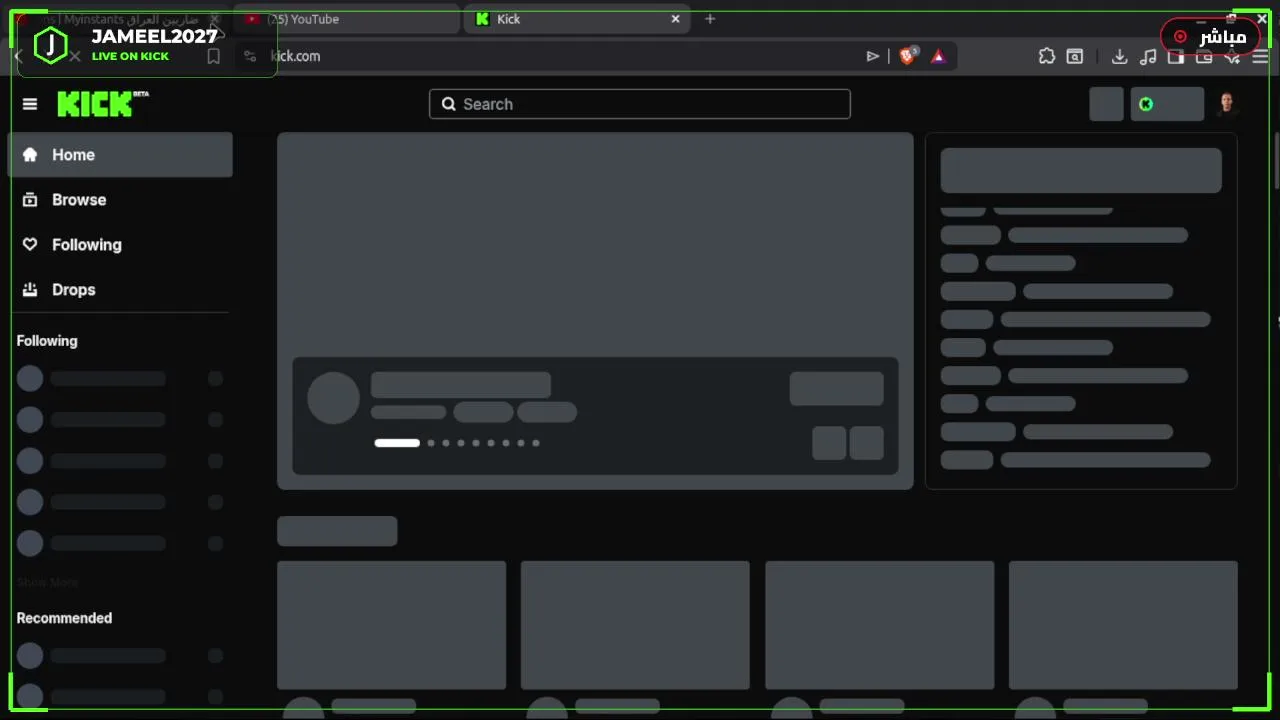Select the Kick browser tab

578,19
